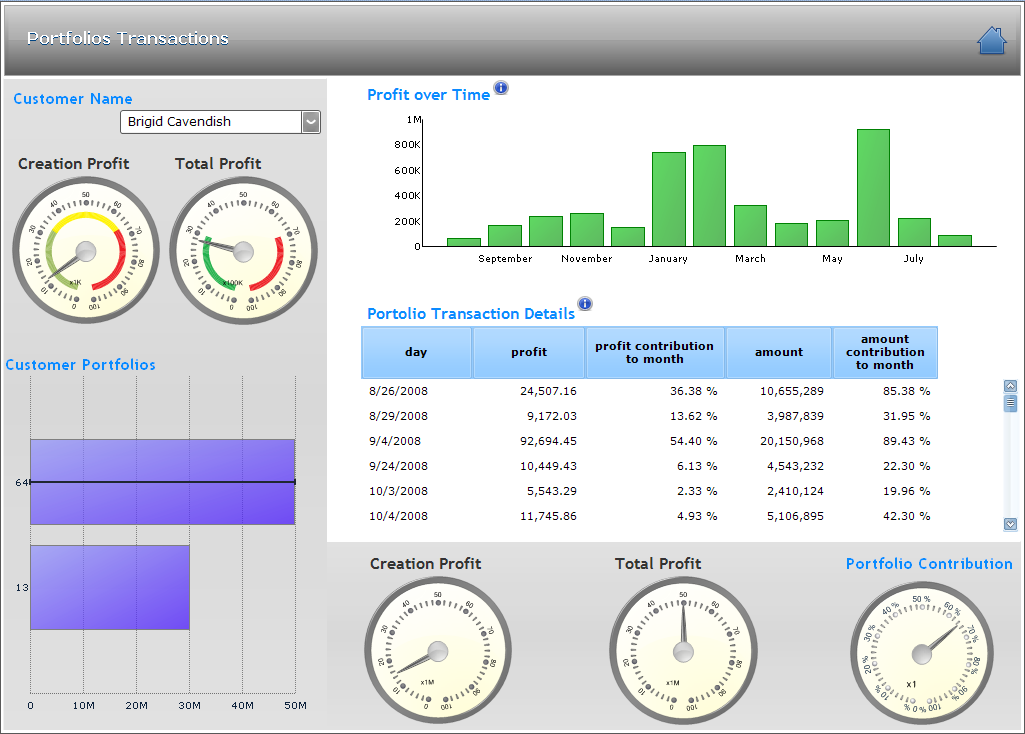Click the 89.43 % amount contribution cell

point(907,441)
